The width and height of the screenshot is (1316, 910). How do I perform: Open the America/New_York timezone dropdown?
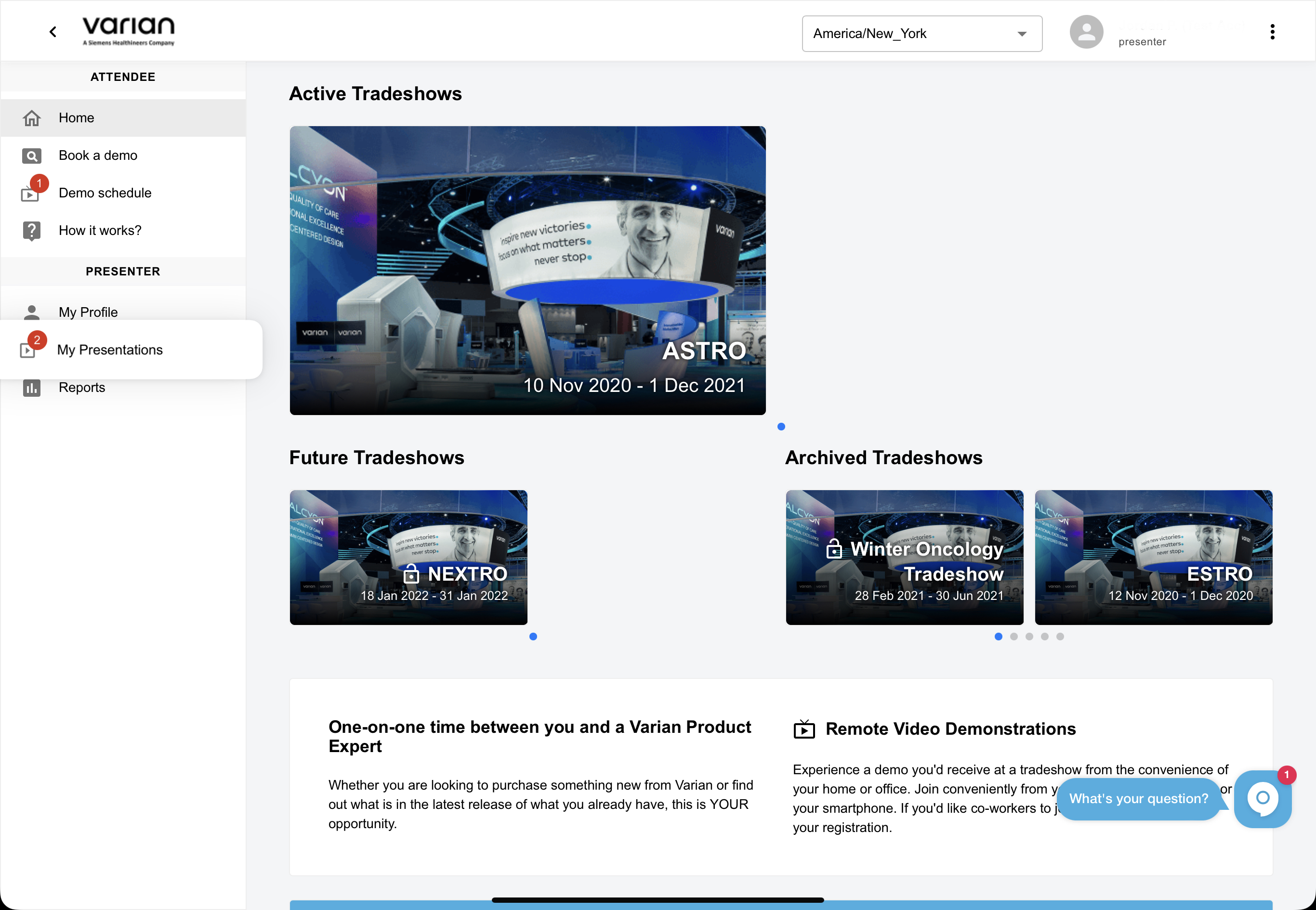pyautogui.click(x=922, y=34)
